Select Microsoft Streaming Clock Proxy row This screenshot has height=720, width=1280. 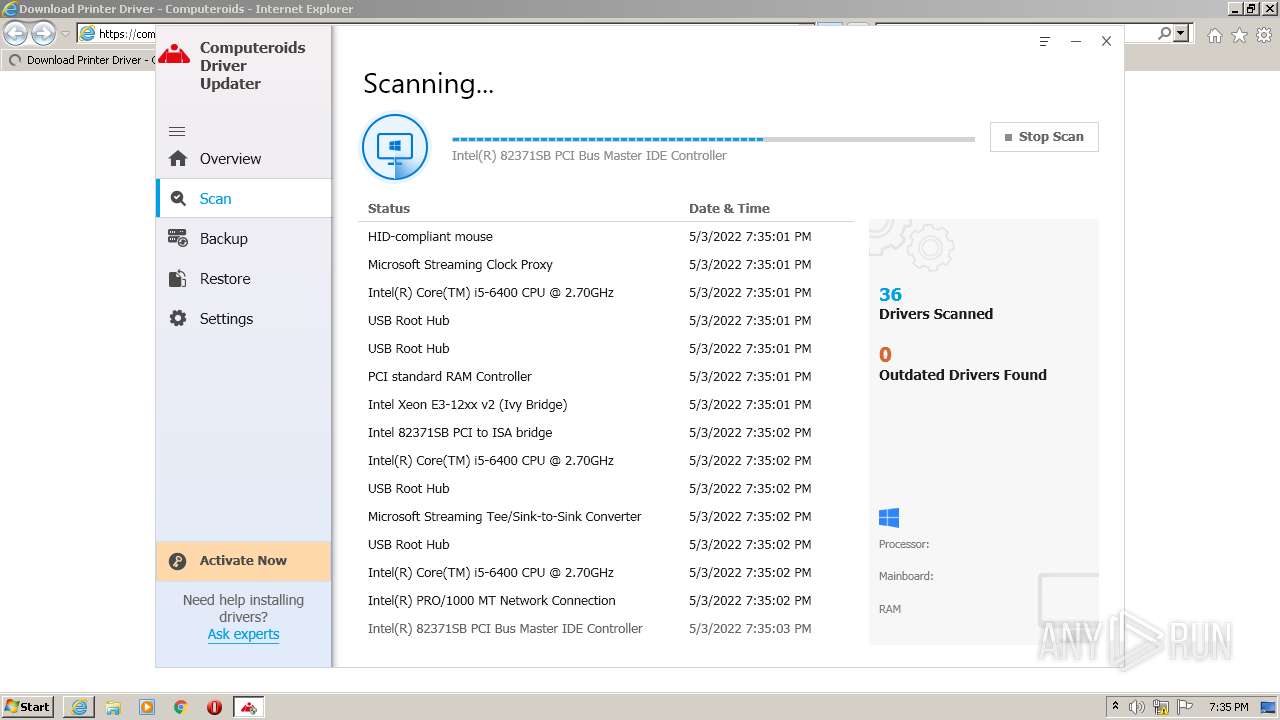pos(606,265)
